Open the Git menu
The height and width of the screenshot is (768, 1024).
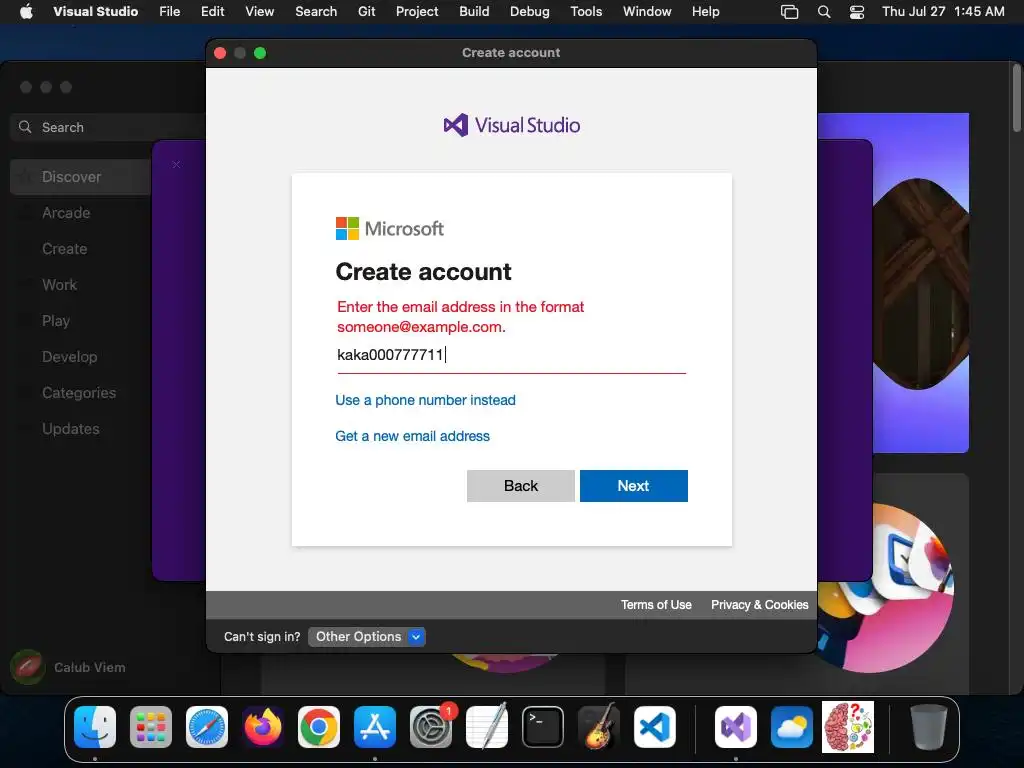(x=366, y=12)
